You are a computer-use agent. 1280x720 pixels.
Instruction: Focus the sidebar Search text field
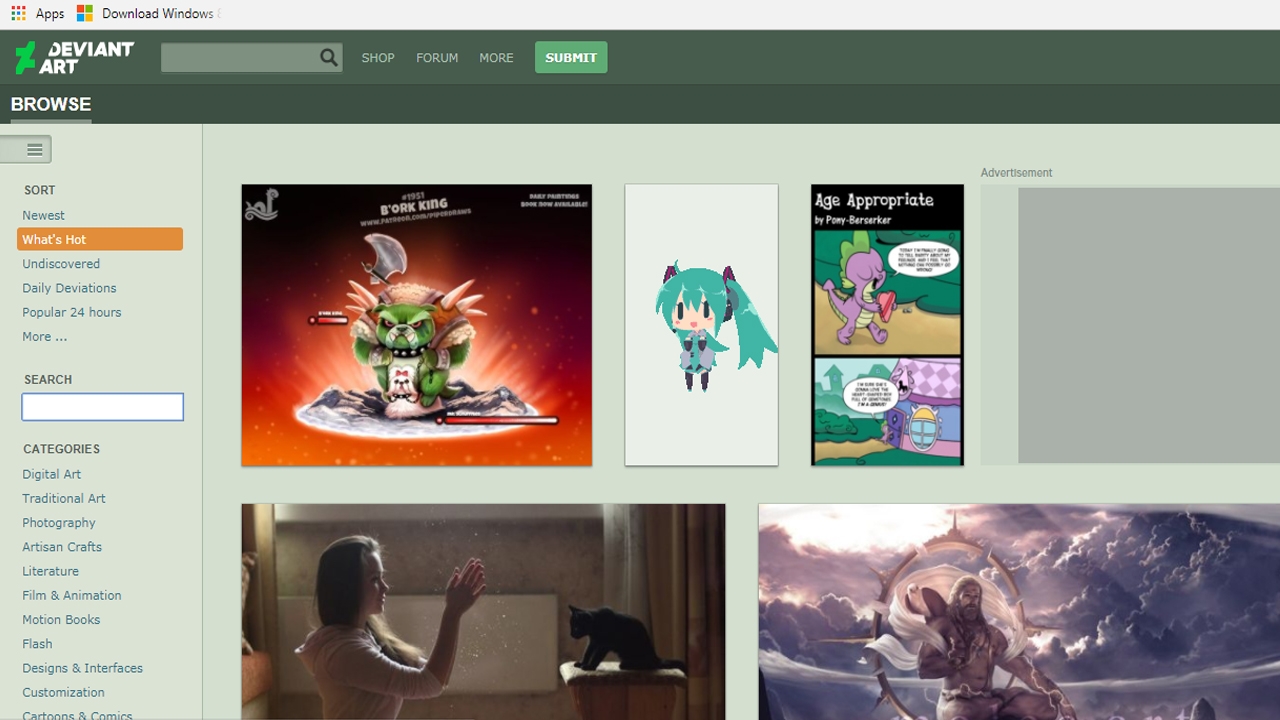[x=103, y=407]
